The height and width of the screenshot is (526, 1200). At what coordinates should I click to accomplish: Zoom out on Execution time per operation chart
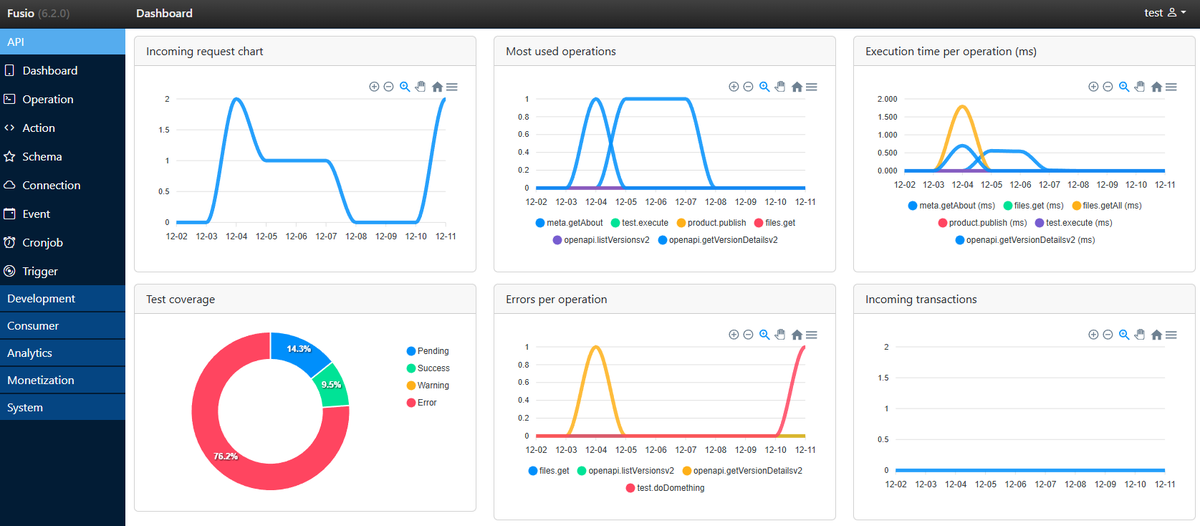pos(1107,87)
